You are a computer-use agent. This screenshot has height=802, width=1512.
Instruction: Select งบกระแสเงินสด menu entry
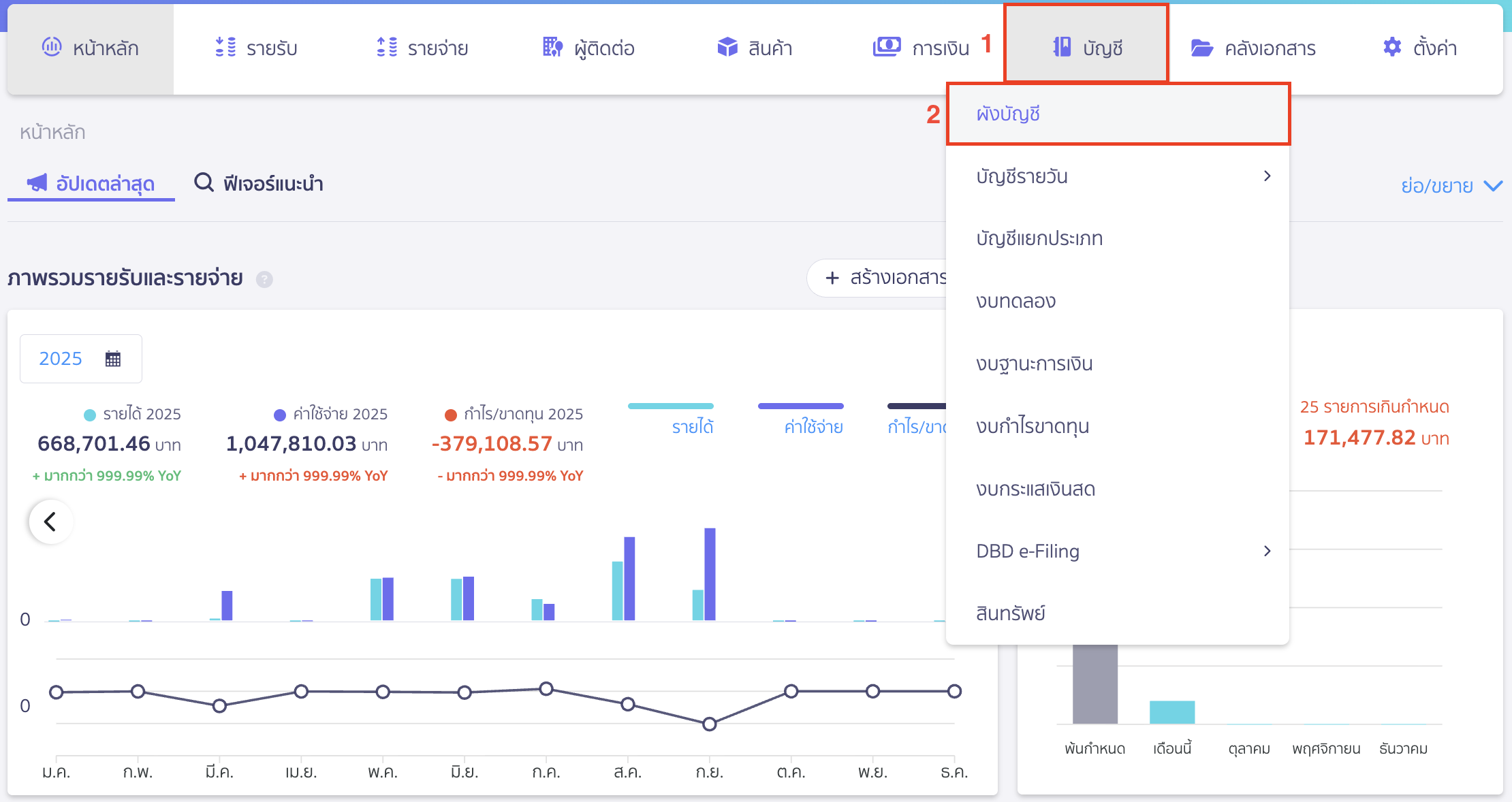click(x=1118, y=490)
